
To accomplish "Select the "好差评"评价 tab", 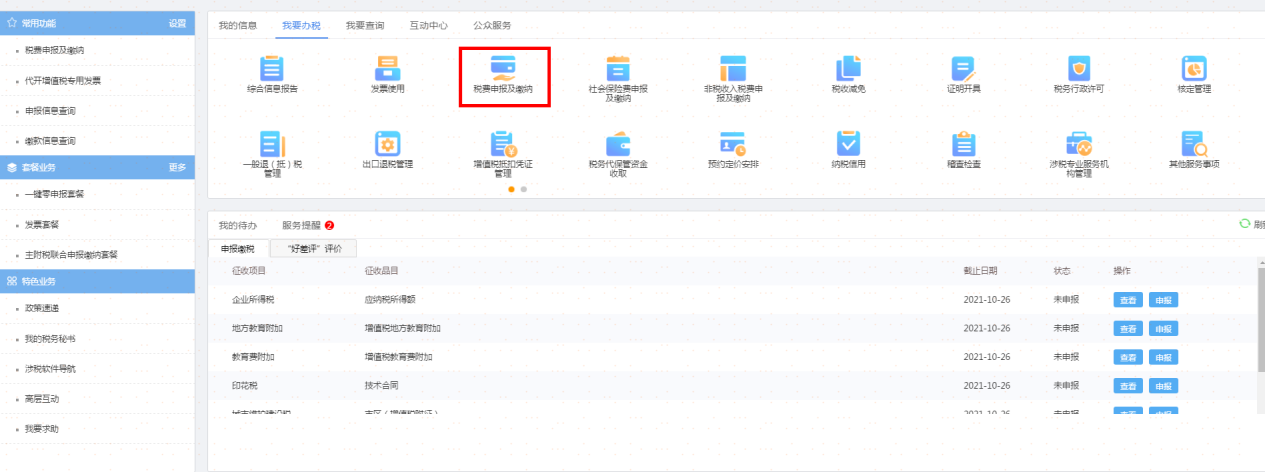I will tap(314, 248).
